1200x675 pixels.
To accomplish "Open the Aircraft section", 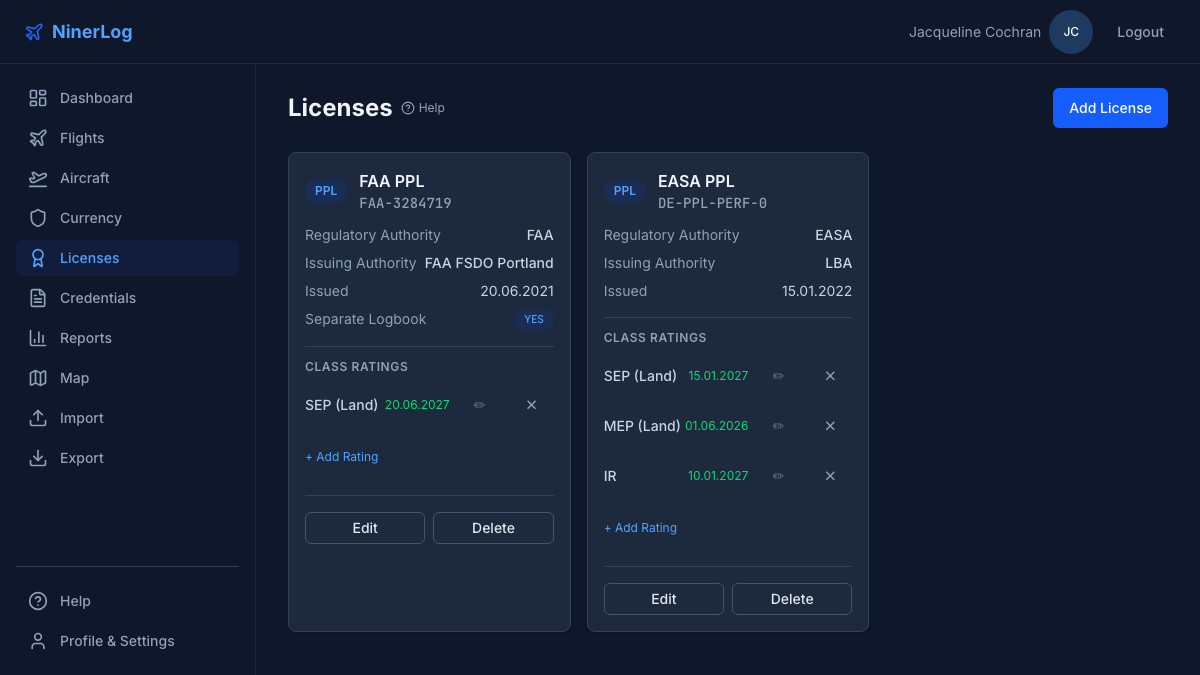I will pyautogui.click(x=127, y=178).
